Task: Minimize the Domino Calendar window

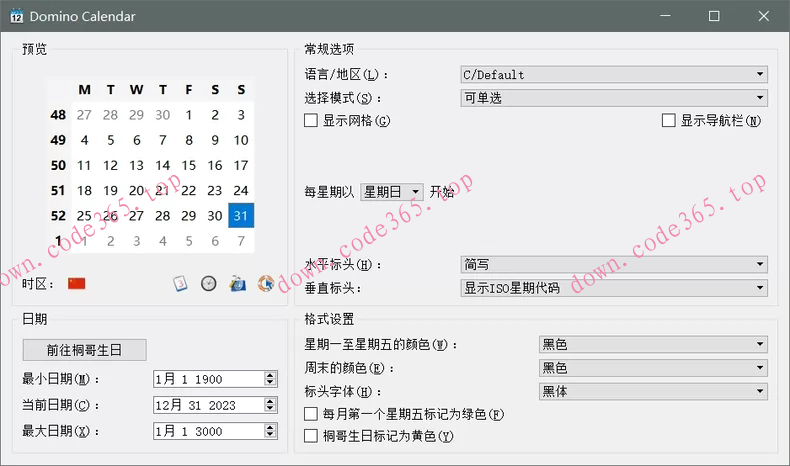Action: (x=665, y=16)
